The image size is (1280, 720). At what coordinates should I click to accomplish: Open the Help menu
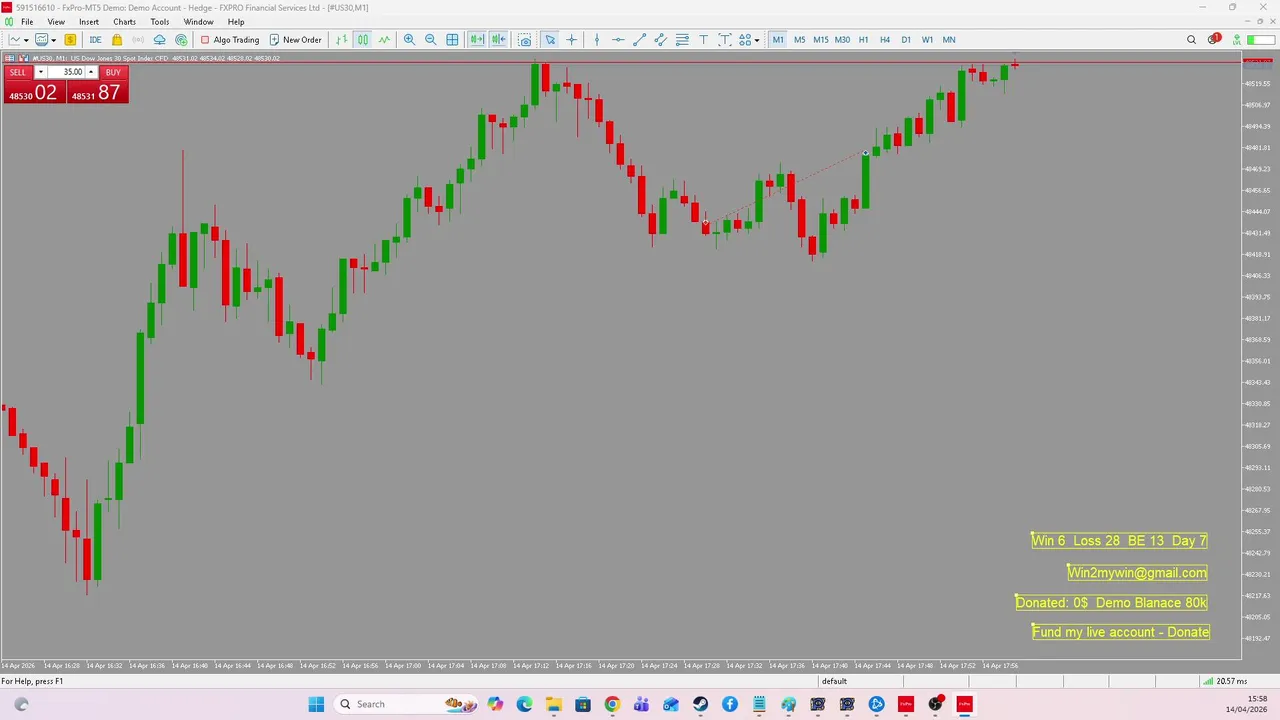(x=236, y=22)
